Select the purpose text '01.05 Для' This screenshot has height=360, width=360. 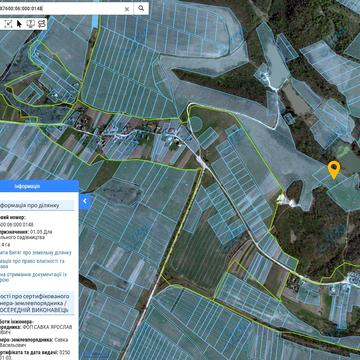pos(42,231)
